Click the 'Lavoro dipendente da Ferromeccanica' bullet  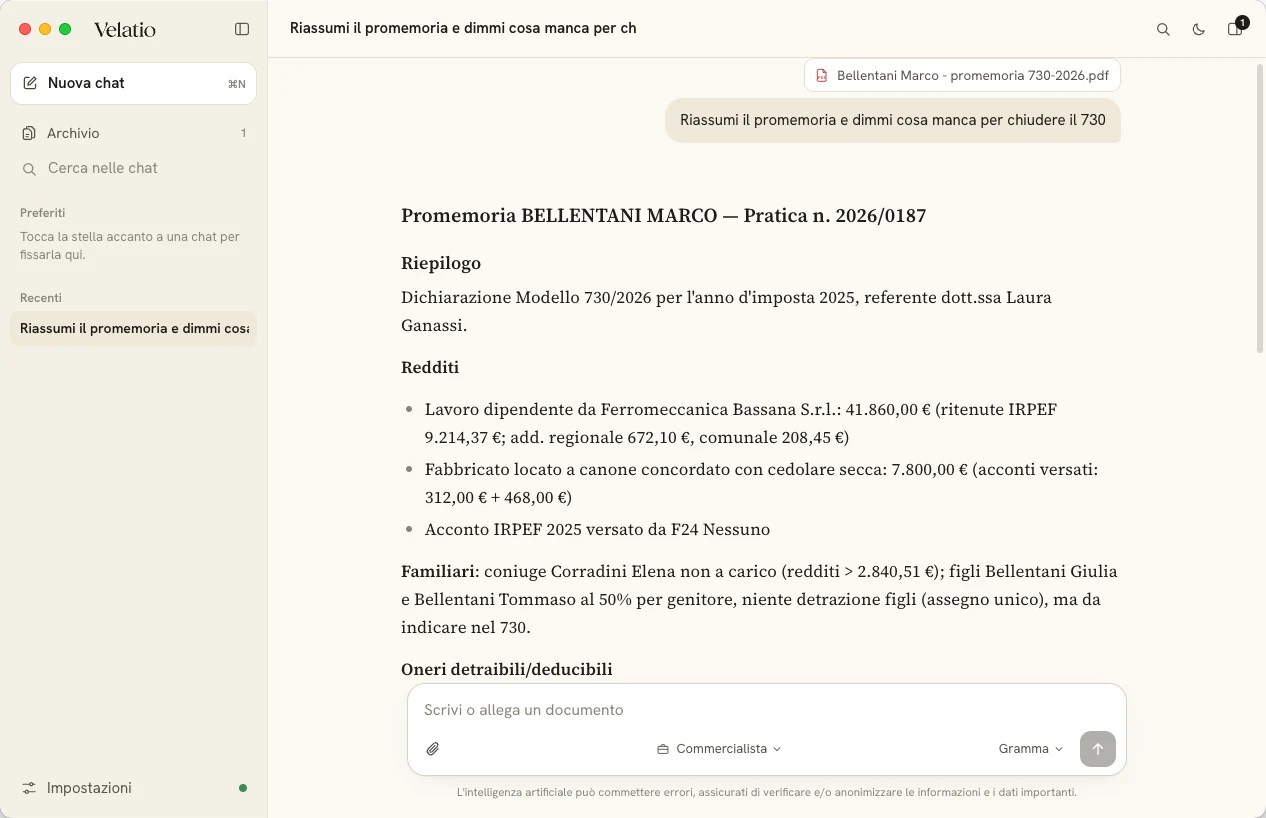[741, 423]
